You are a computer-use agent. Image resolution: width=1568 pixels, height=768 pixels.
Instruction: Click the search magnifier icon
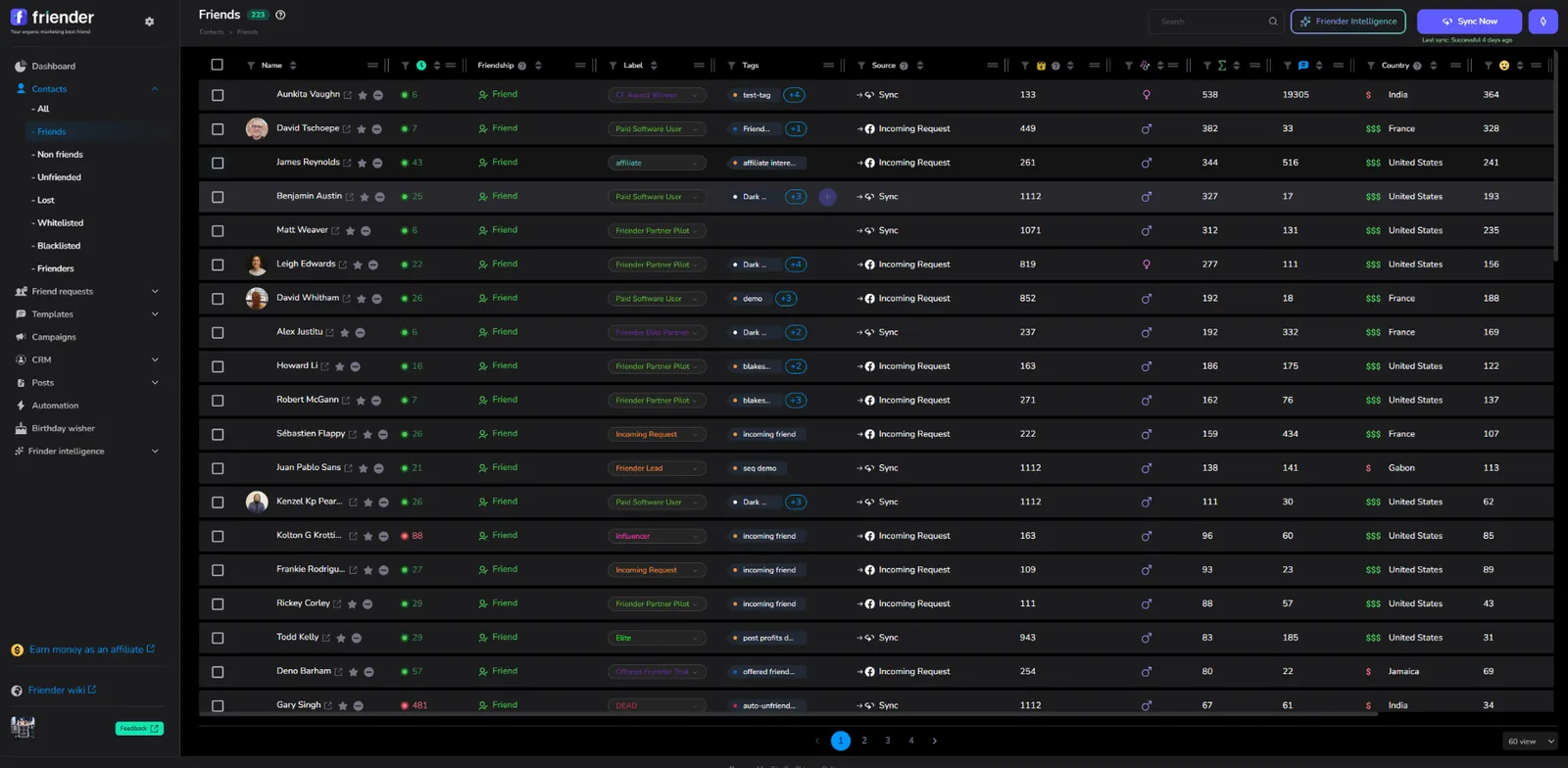1273,22
